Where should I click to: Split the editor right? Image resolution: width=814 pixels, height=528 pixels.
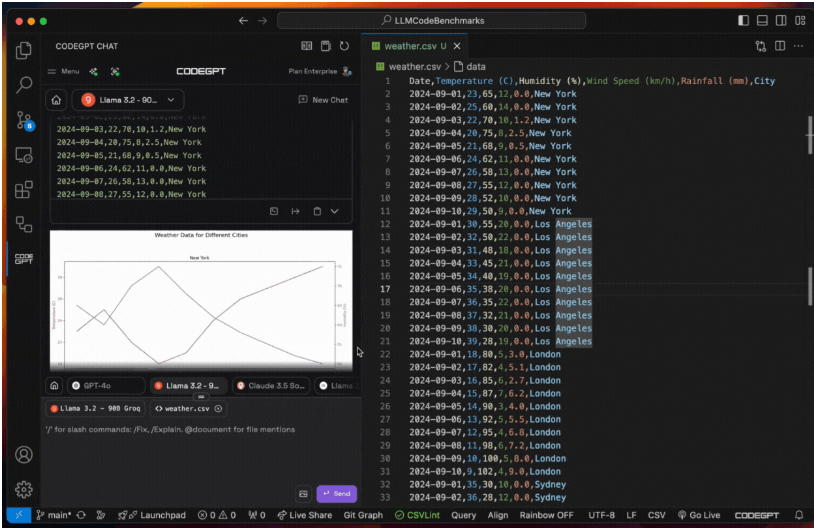(x=780, y=46)
